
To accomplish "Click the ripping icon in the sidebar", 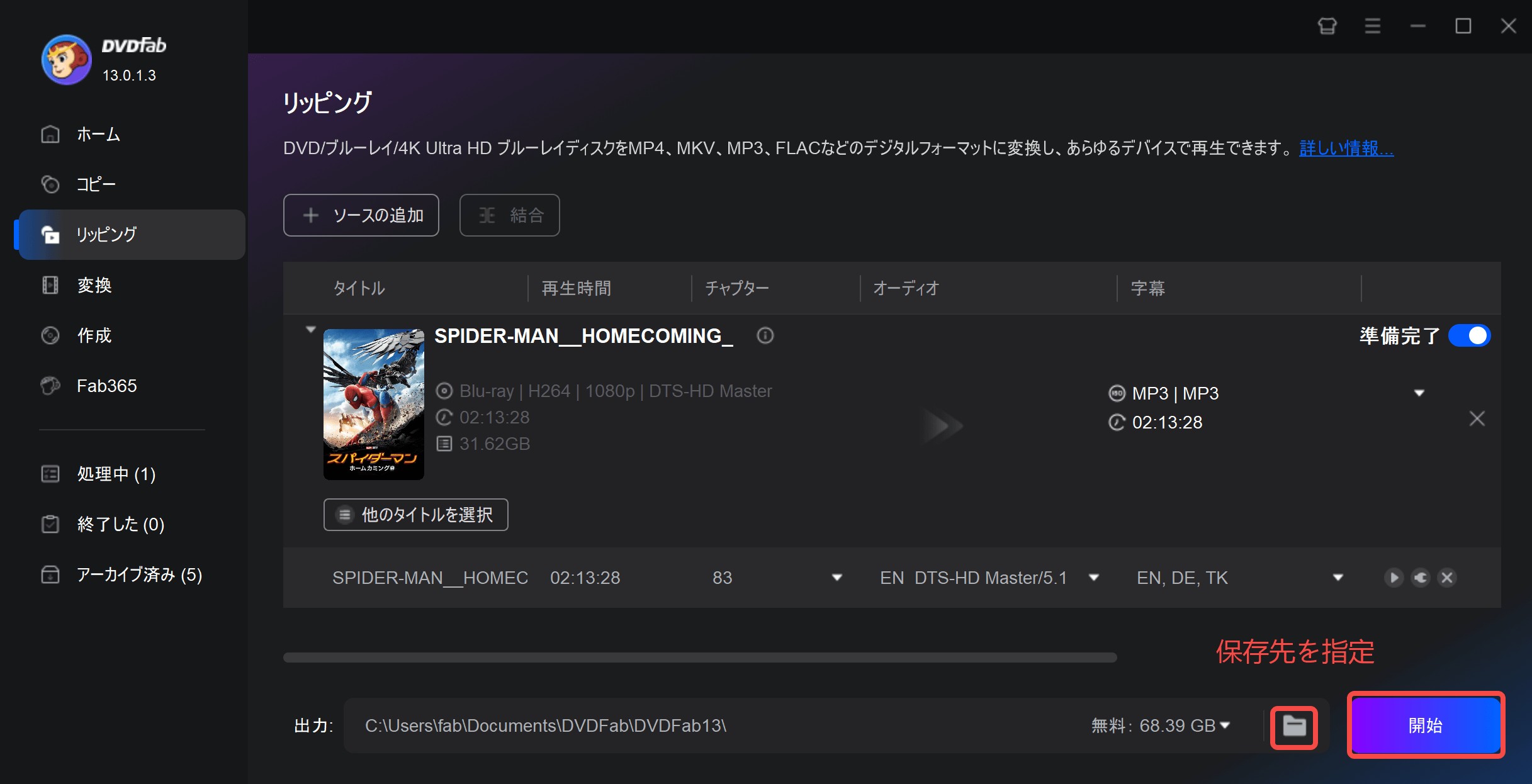I will (50, 235).
